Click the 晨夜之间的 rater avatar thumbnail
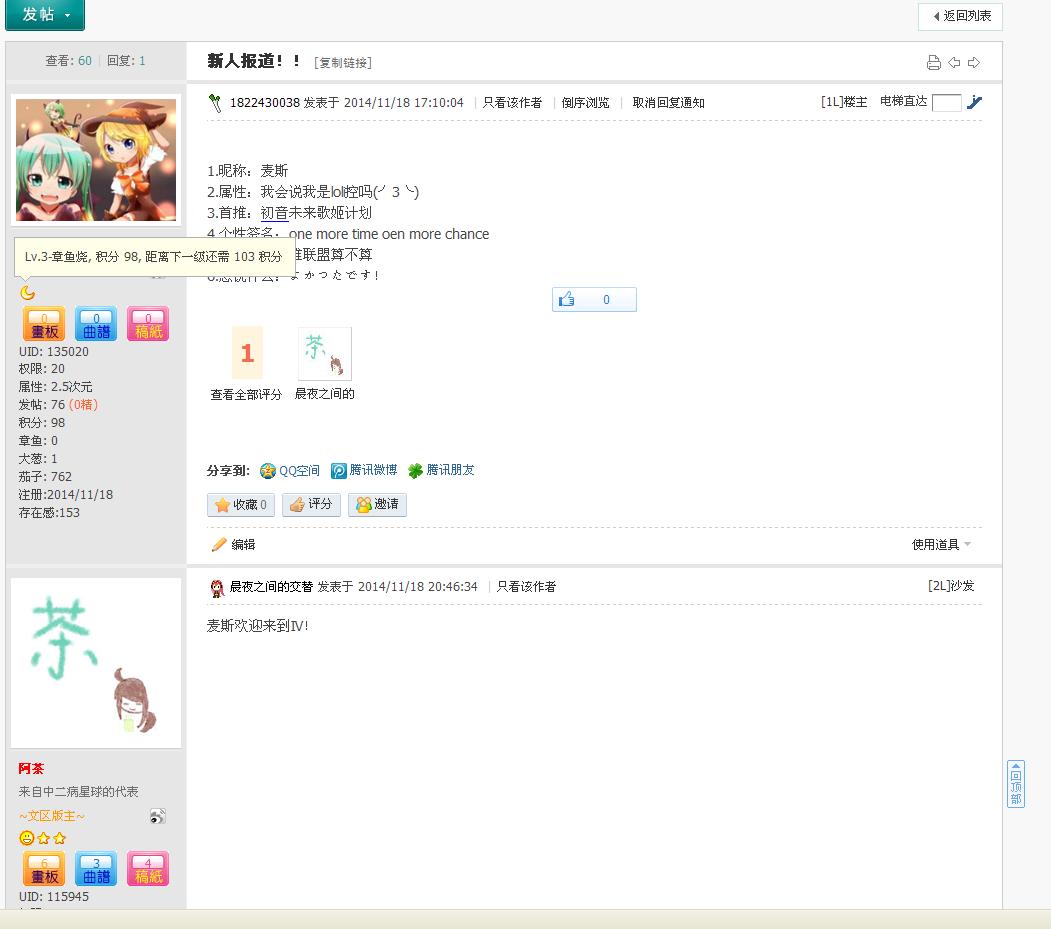The image size is (1051, 929). 324,354
